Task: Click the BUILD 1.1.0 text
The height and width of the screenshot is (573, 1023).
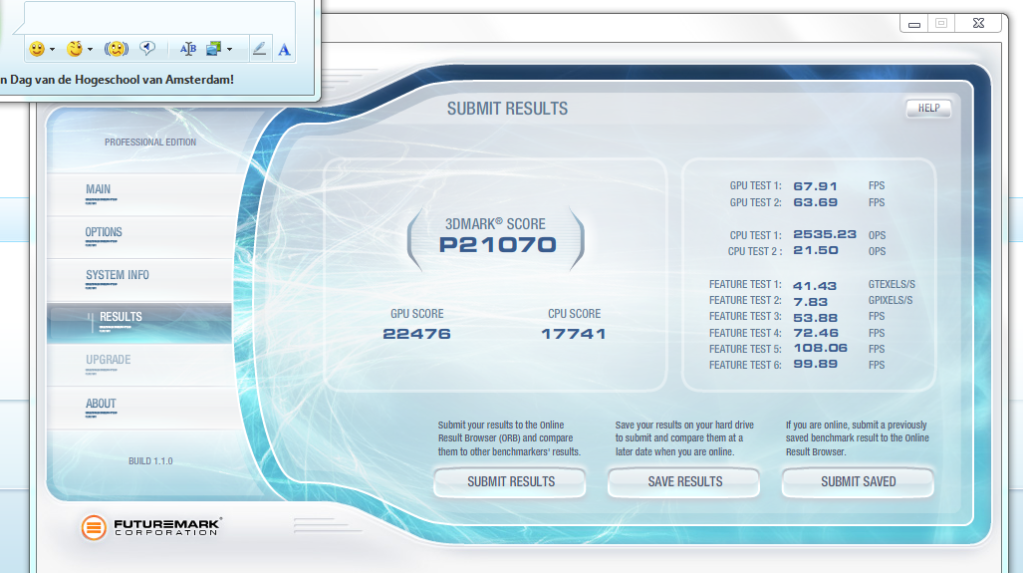Action: coord(150,461)
